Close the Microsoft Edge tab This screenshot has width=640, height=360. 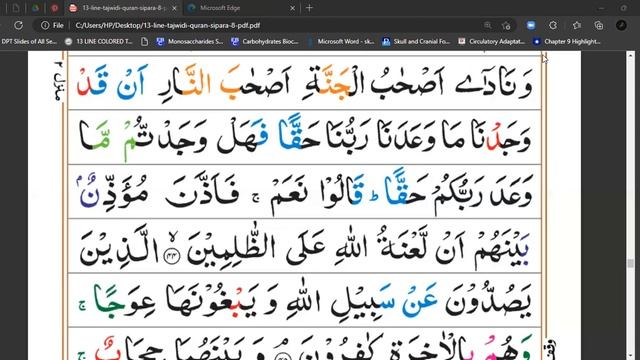click(x=292, y=8)
